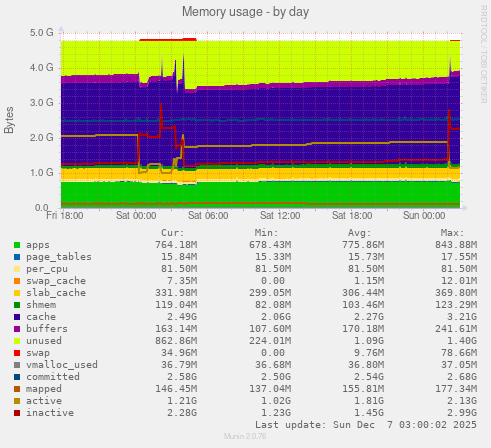Viewport: 491px width, 448px height.
Task: Click swap max value 78.66M
Action: click(x=459, y=353)
